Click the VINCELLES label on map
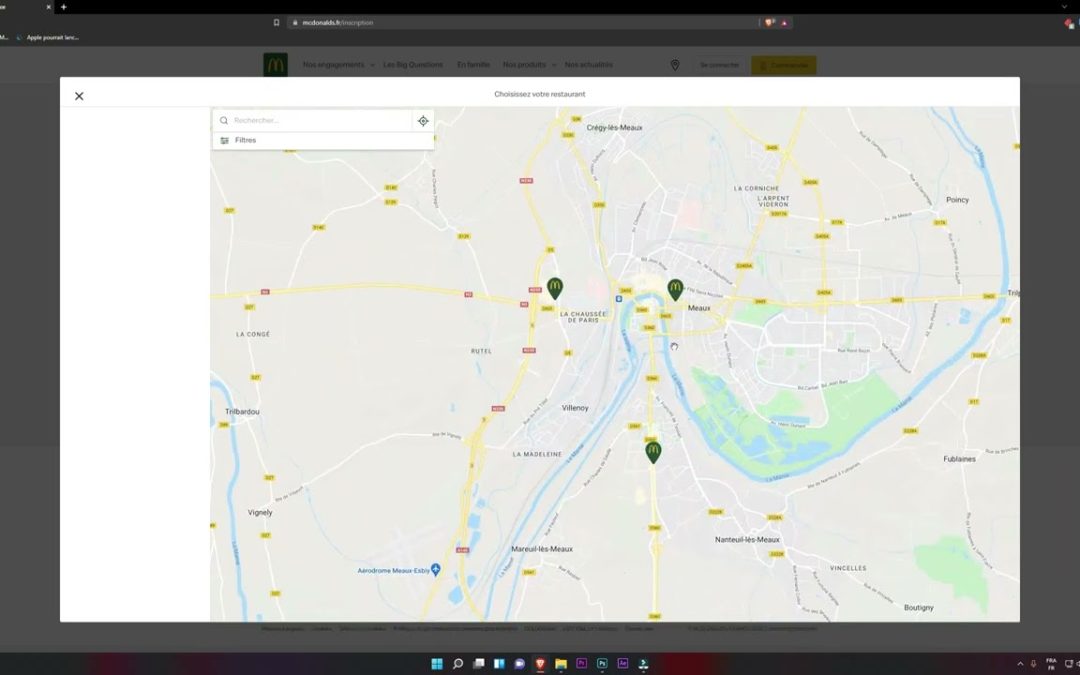 click(848, 568)
